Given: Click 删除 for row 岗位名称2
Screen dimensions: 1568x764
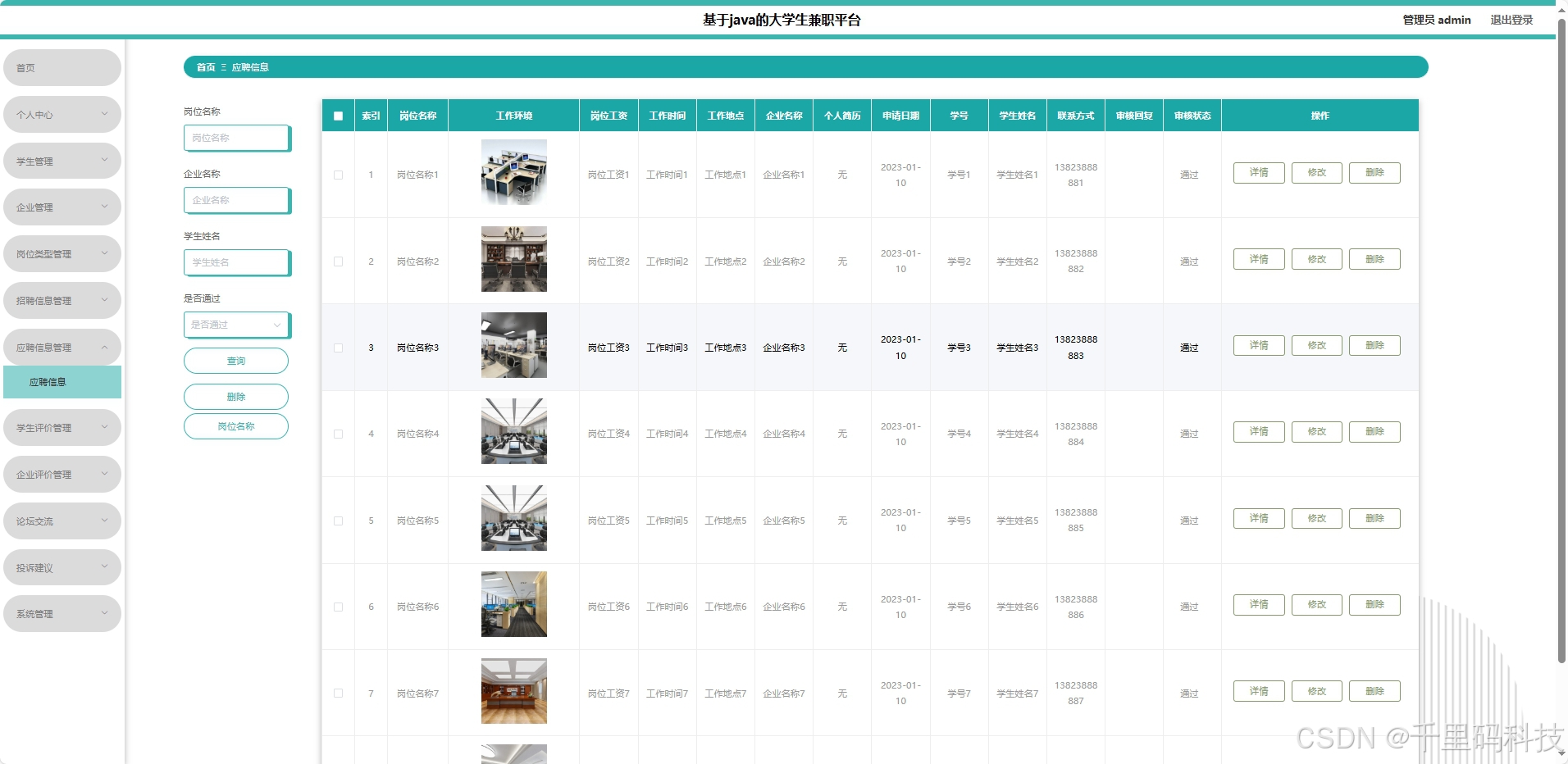Looking at the screenshot, I should tap(1374, 259).
